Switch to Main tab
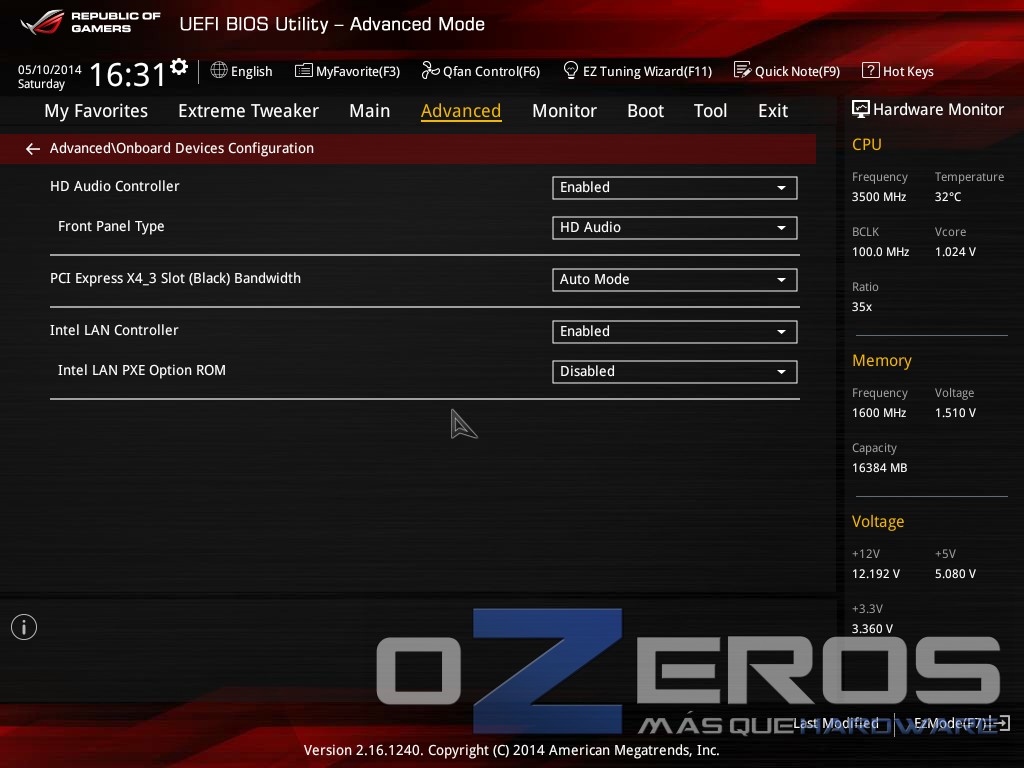 [370, 111]
